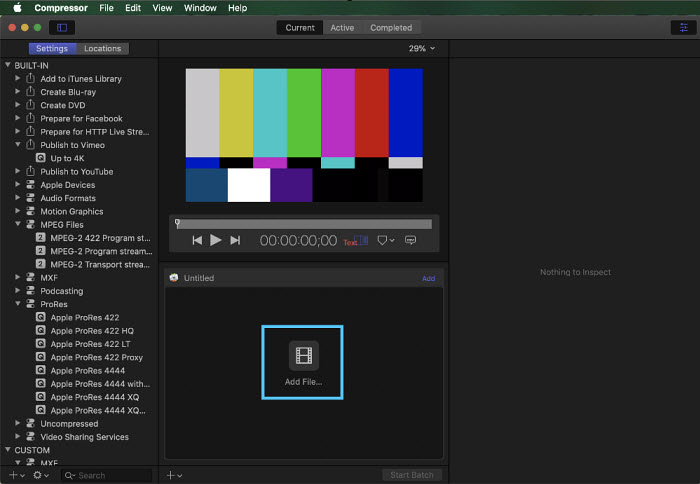Select the Apple ProRes 422 icon
The height and width of the screenshot is (484, 700).
41,317
